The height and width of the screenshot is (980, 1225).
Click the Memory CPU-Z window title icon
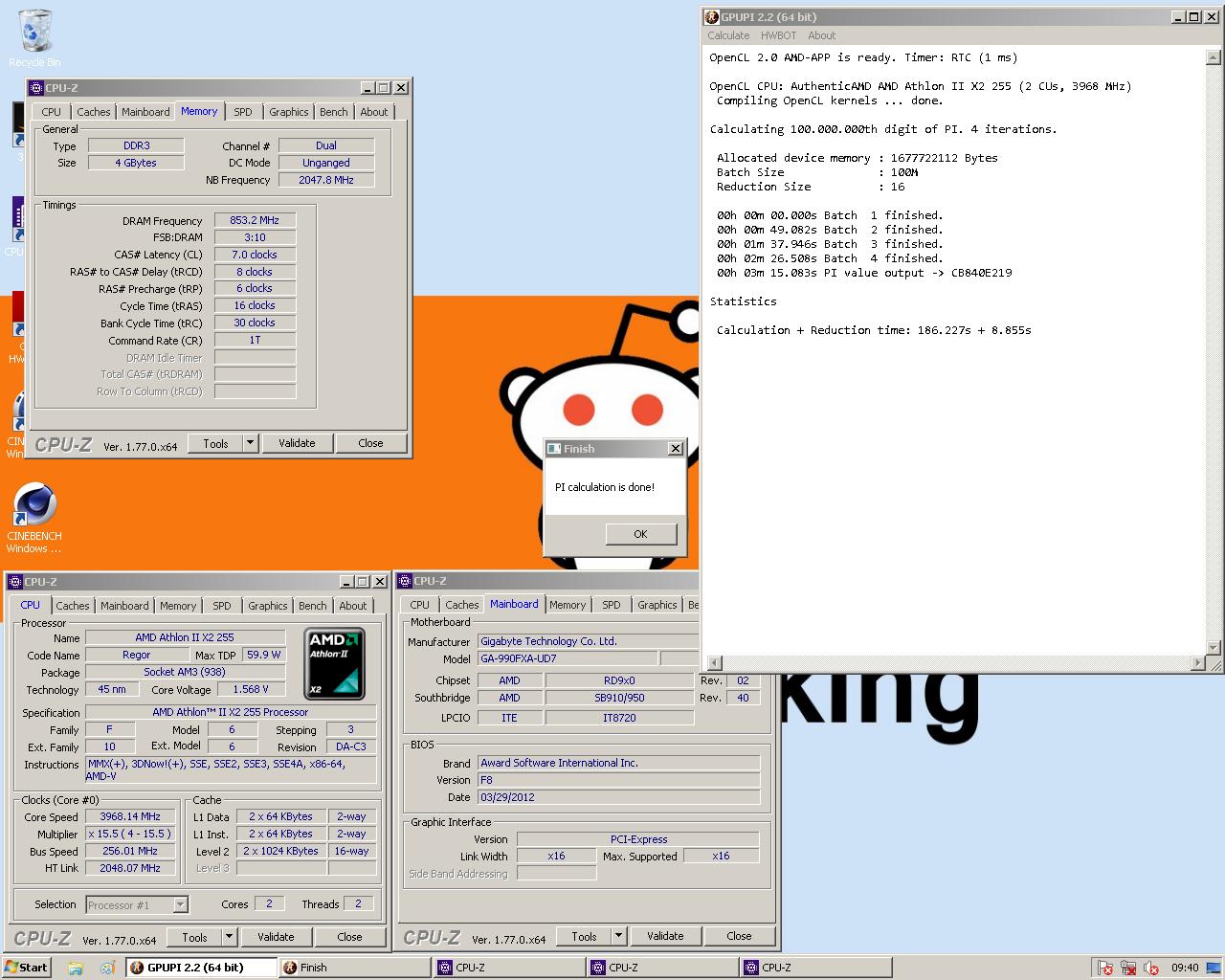tap(36, 87)
